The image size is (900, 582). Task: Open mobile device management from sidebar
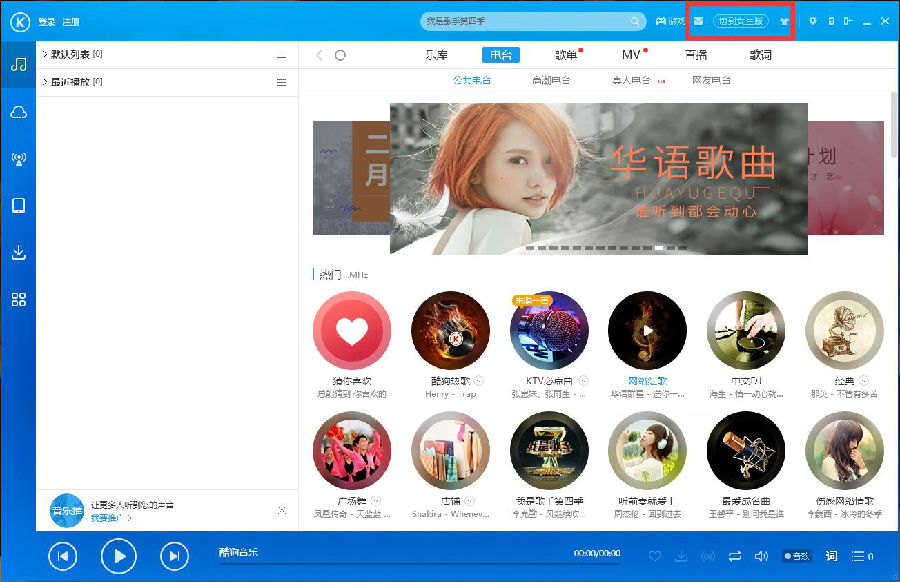click(x=18, y=205)
